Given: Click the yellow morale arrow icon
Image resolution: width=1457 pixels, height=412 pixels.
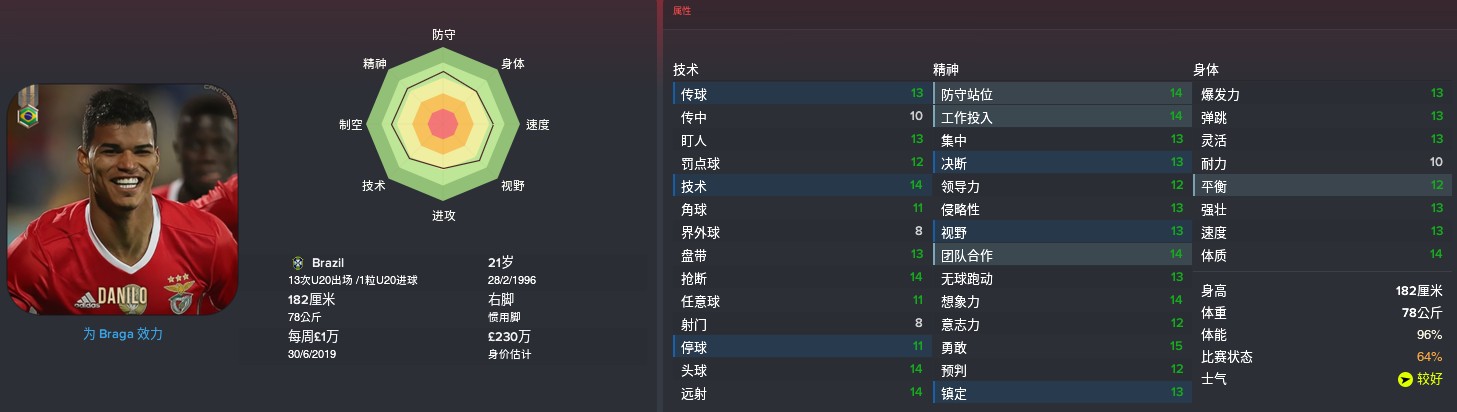Looking at the screenshot, I should coord(1406,379).
